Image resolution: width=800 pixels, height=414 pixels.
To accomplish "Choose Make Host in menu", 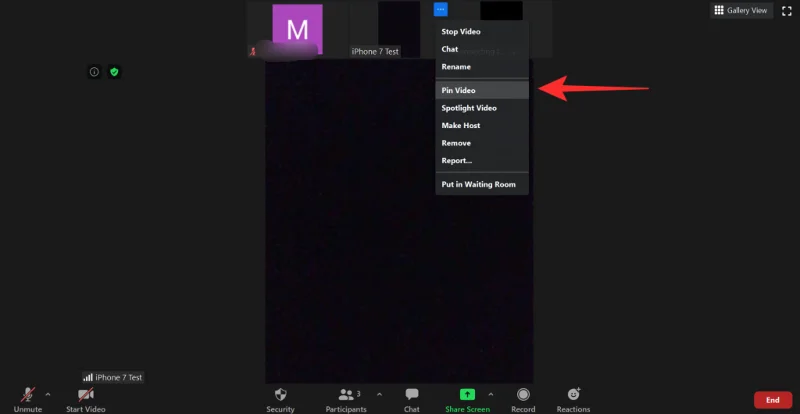I will (482, 125).
